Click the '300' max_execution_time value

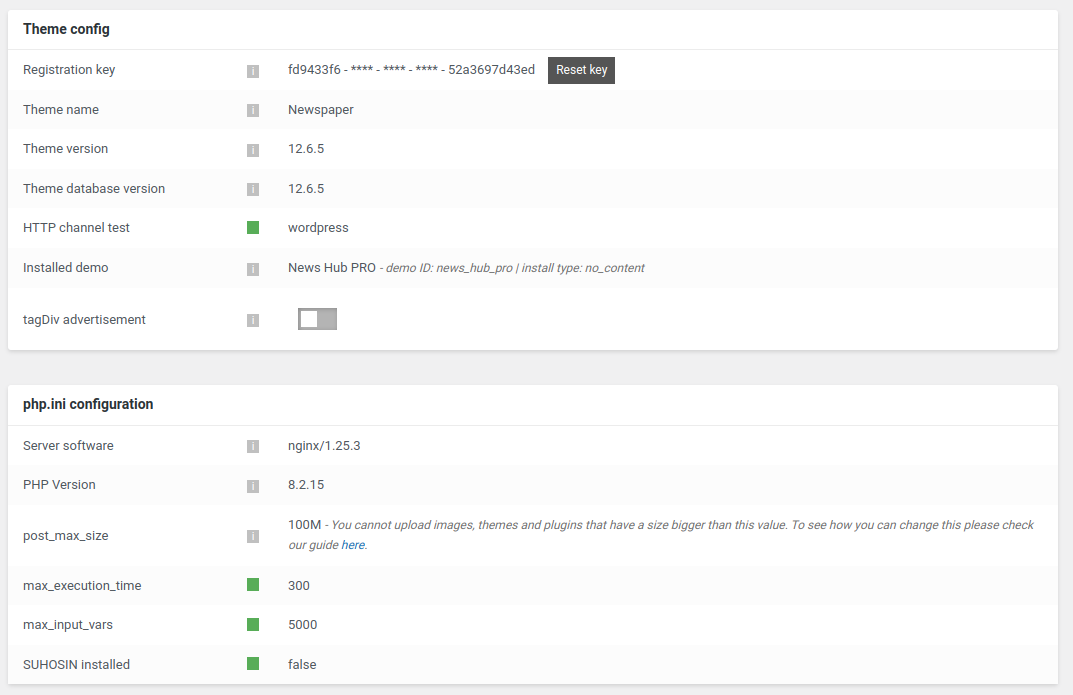[299, 586]
